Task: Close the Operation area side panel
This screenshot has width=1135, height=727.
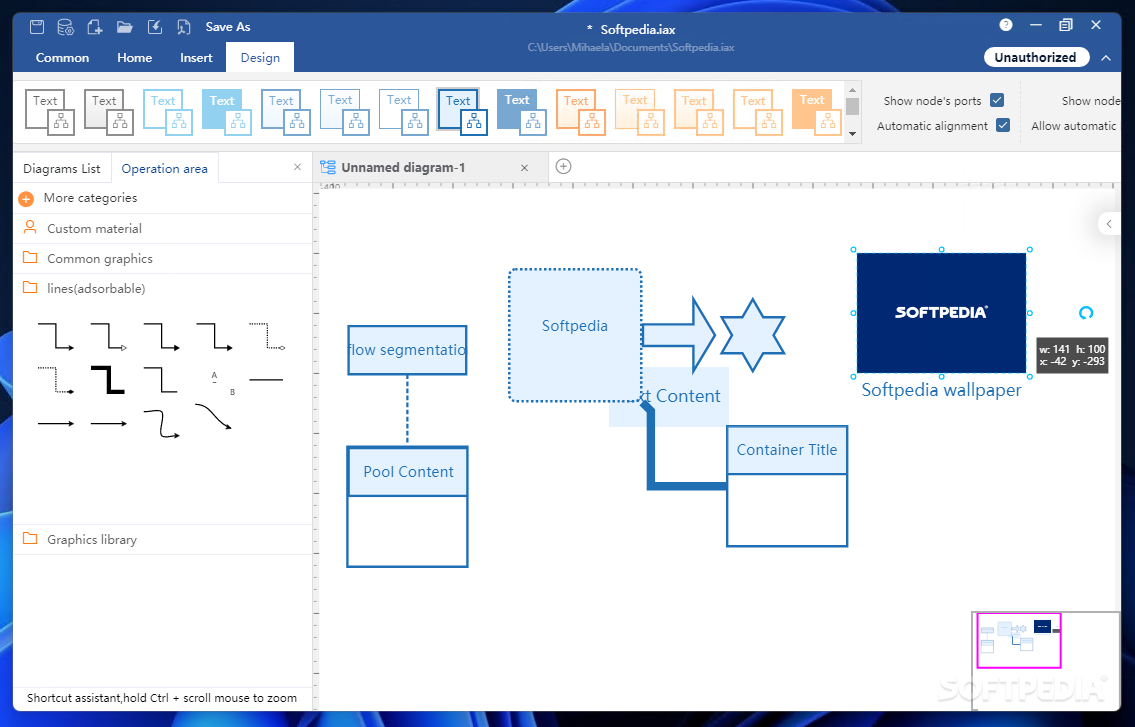Action: tap(297, 167)
